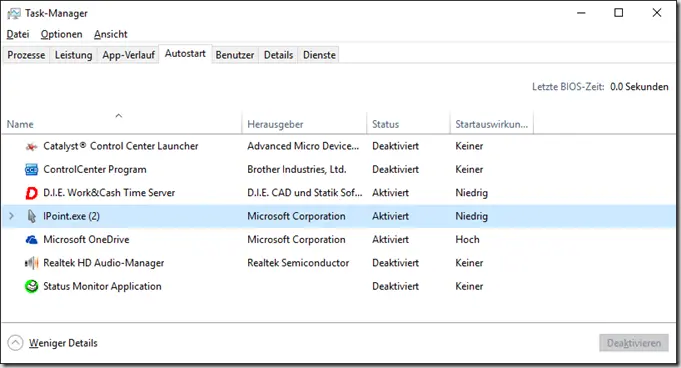
Task: Open the Datei menu
Action: tap(18, 34)
